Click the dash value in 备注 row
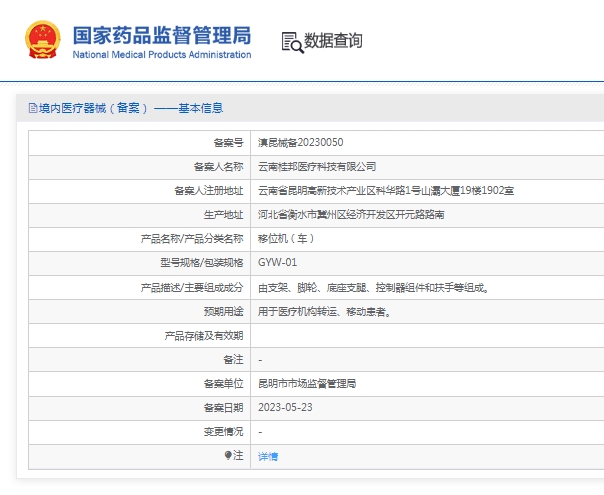Viewport: 604px width, 495px height. tap(260, 361)
